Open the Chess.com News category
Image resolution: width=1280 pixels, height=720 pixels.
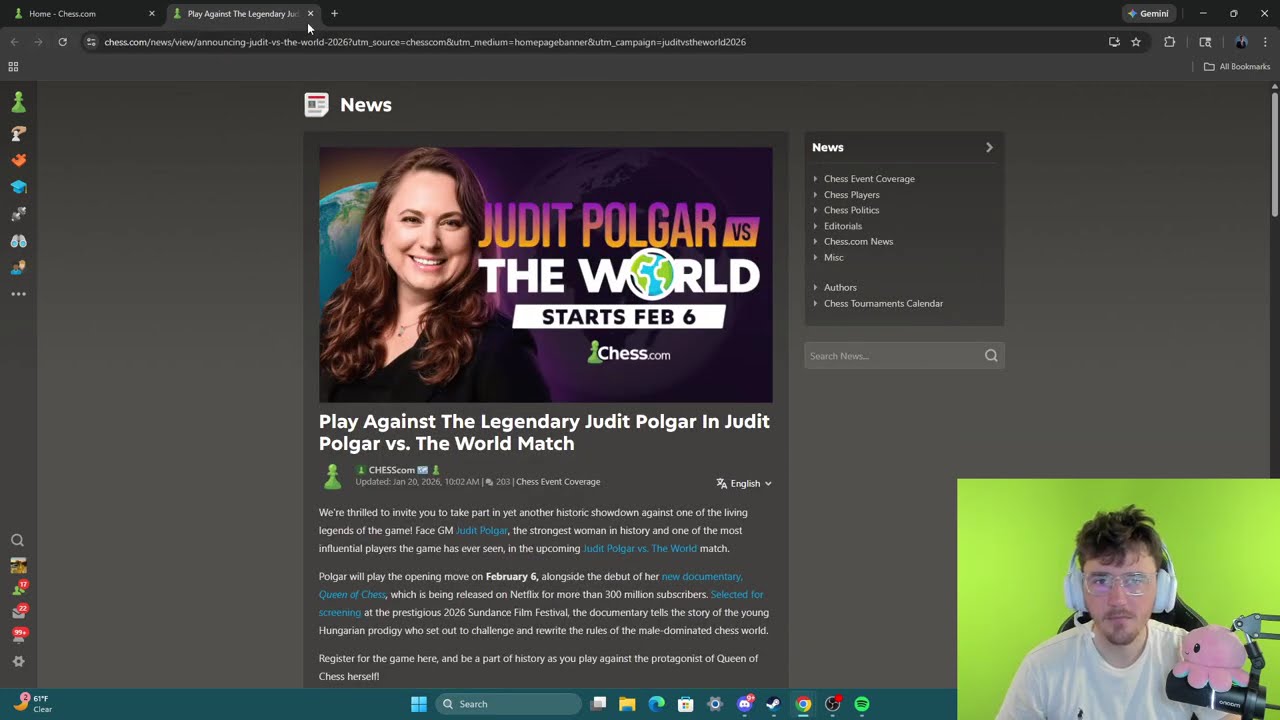[x=858, y=241]
